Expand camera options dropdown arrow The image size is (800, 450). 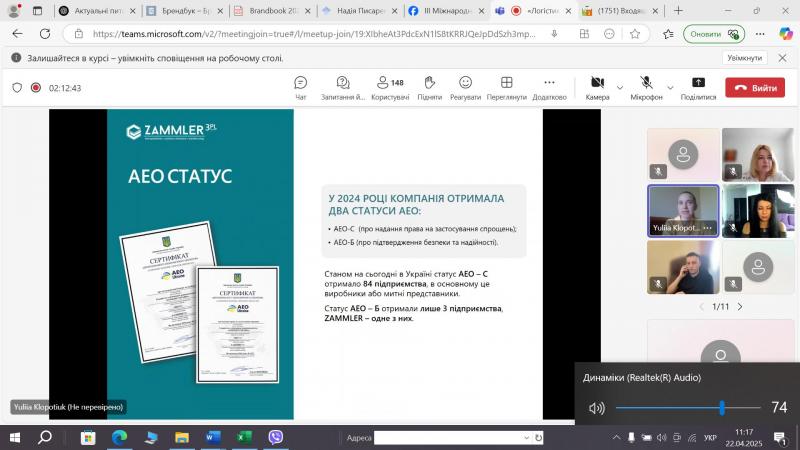pos(619,88)
